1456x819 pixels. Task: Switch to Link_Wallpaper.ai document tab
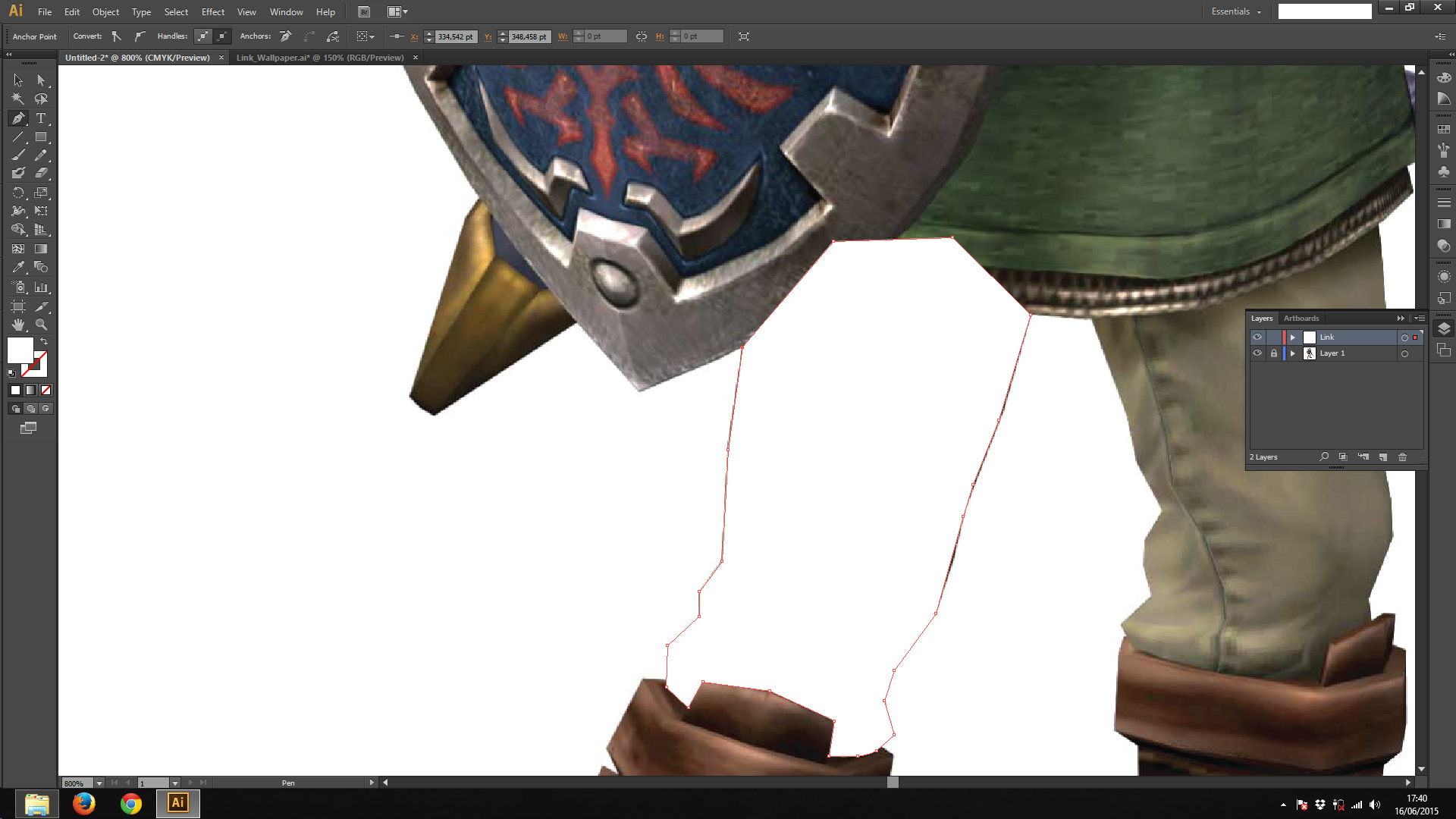pyautogui.click(x=320, y=58)
